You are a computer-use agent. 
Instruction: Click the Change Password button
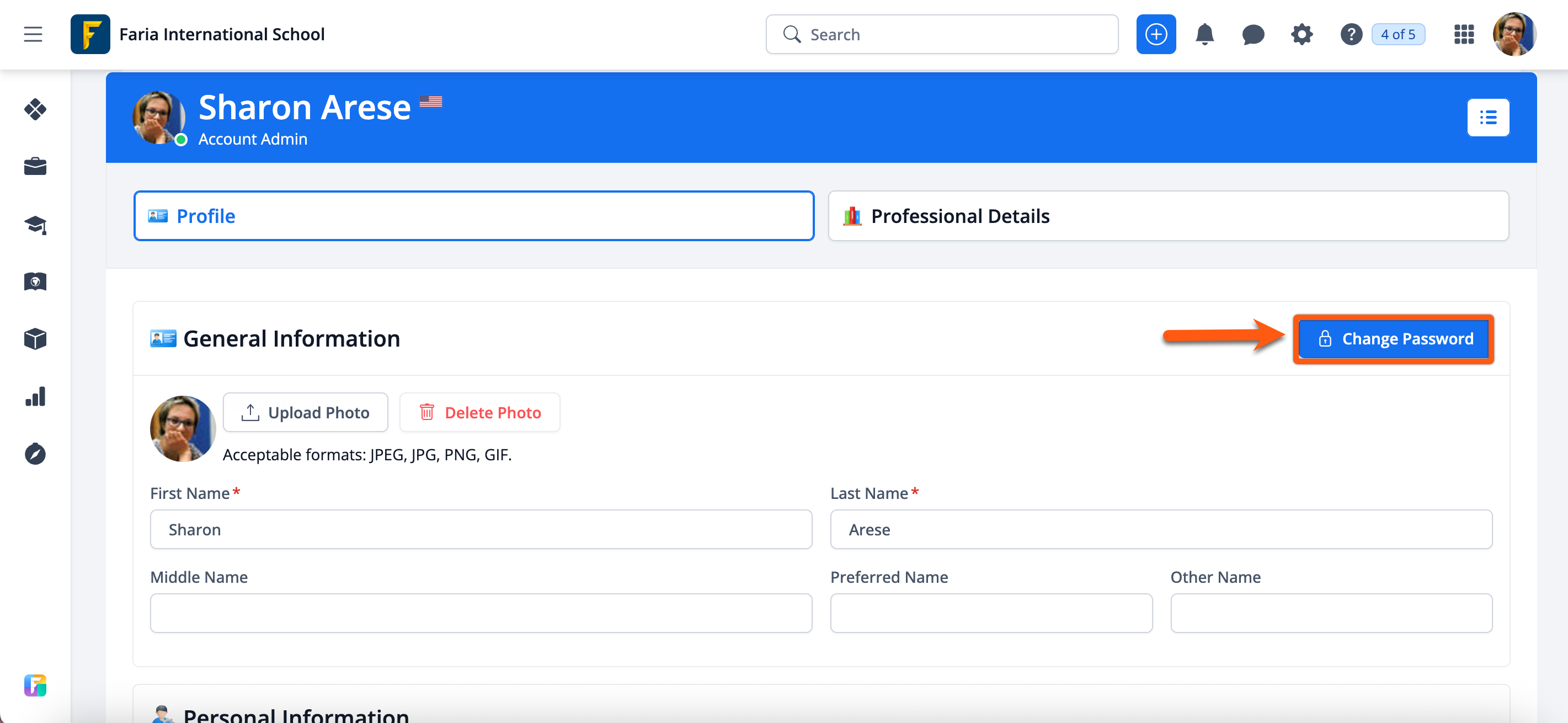coord(1393,339)
